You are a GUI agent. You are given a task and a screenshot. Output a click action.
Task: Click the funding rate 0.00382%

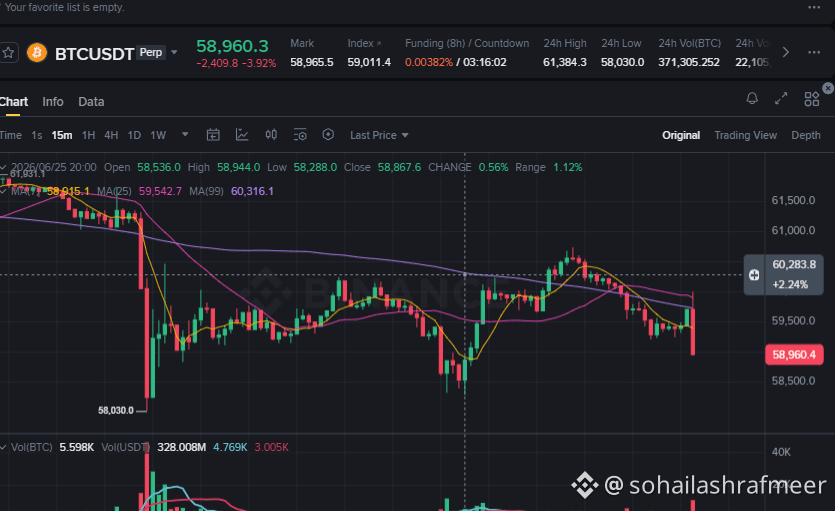click(x=429, y=62)
